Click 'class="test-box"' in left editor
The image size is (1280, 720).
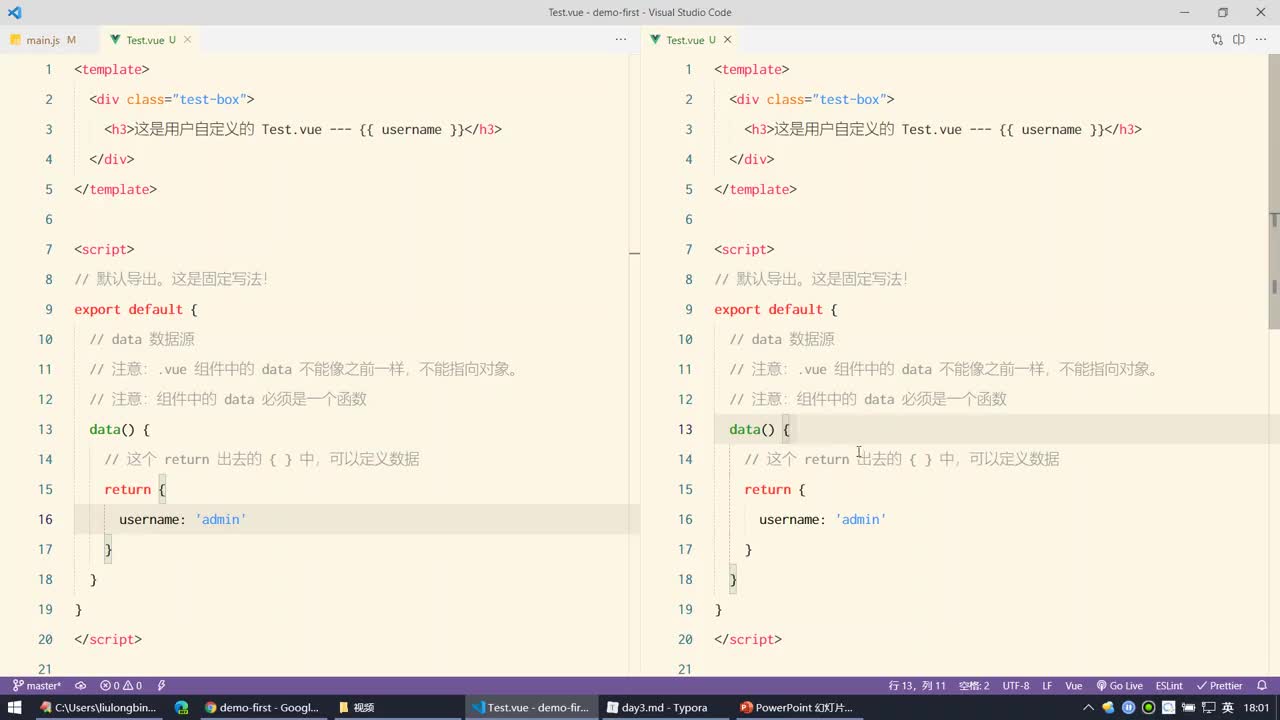click(186, 99)
